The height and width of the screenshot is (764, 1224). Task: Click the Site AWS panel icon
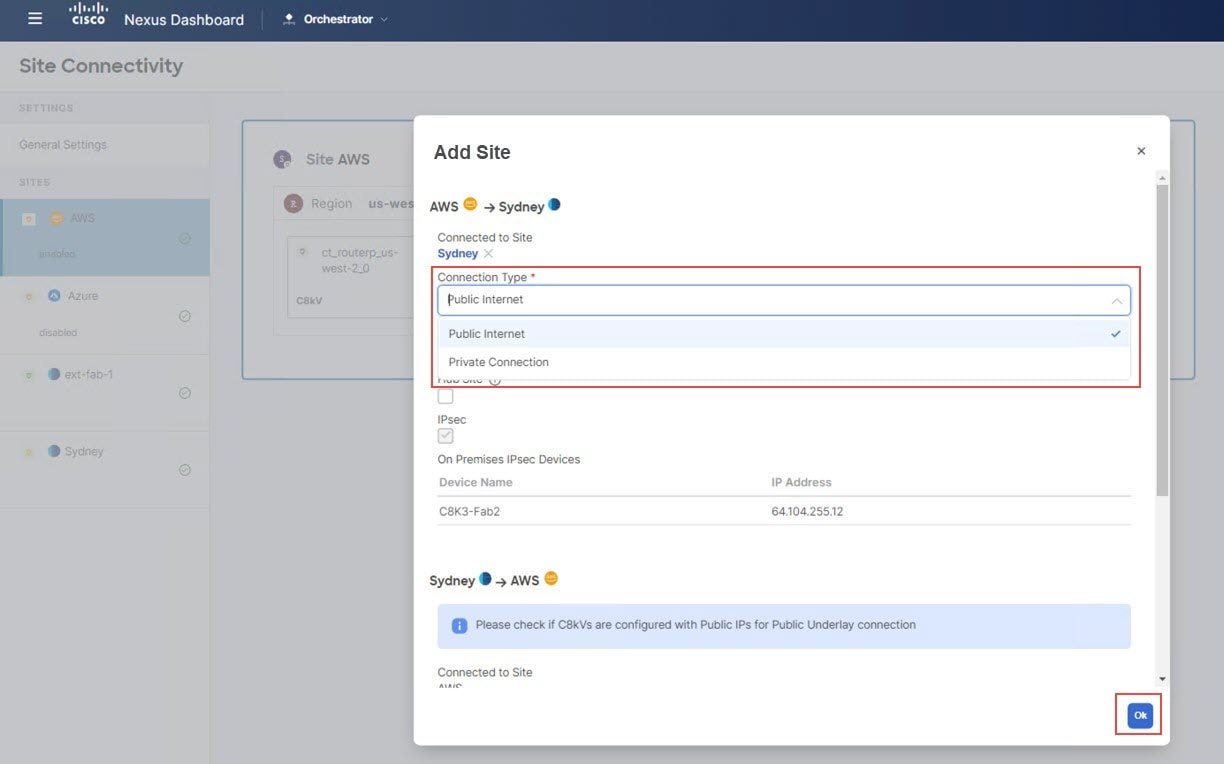(x=283, y=159)
